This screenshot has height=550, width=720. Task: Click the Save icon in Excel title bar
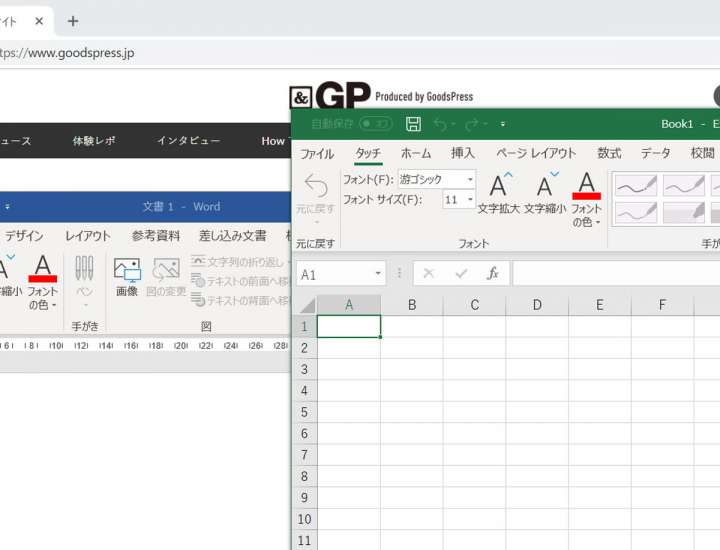[x=413, y=124]
